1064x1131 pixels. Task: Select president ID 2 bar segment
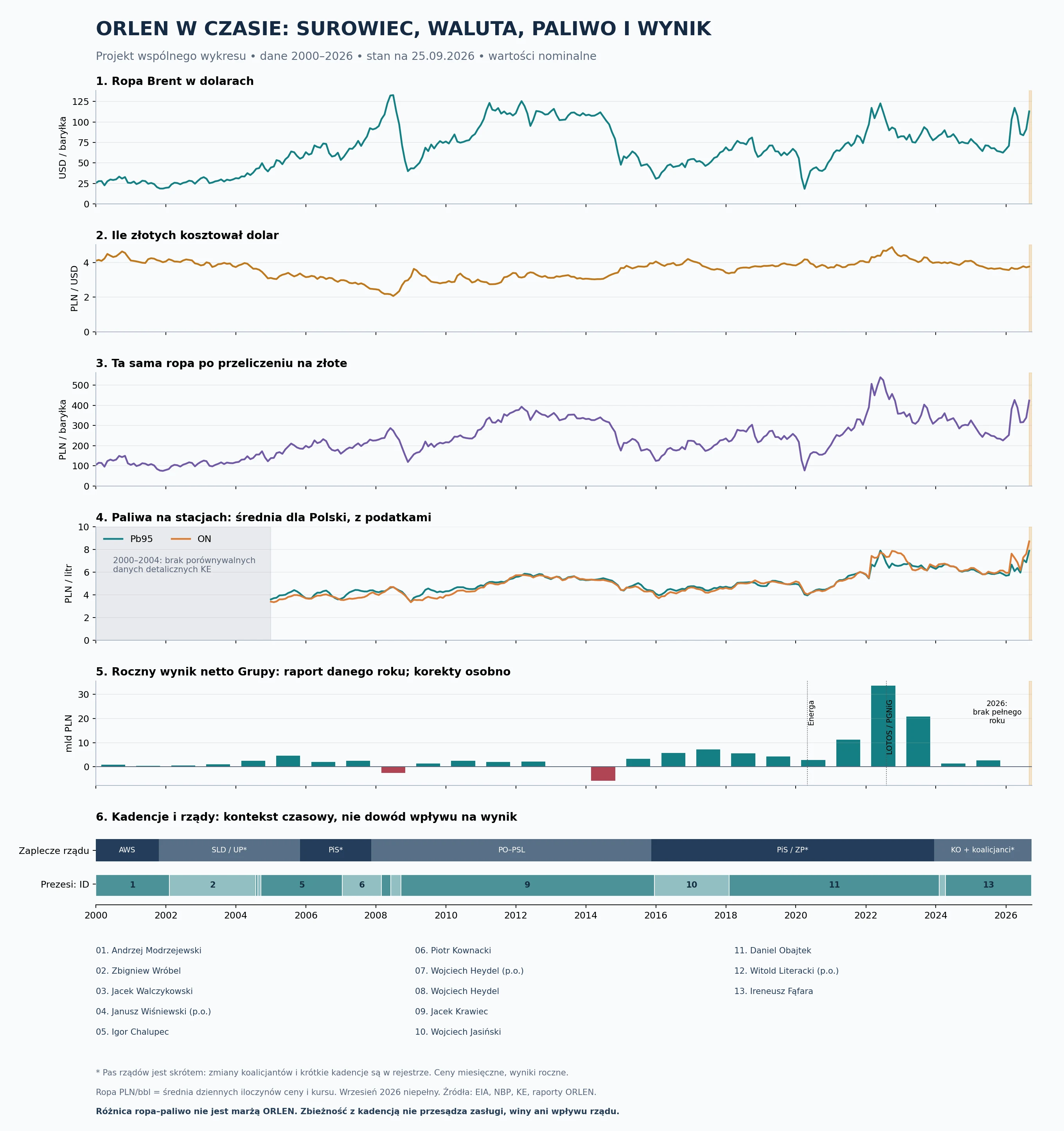213,885
